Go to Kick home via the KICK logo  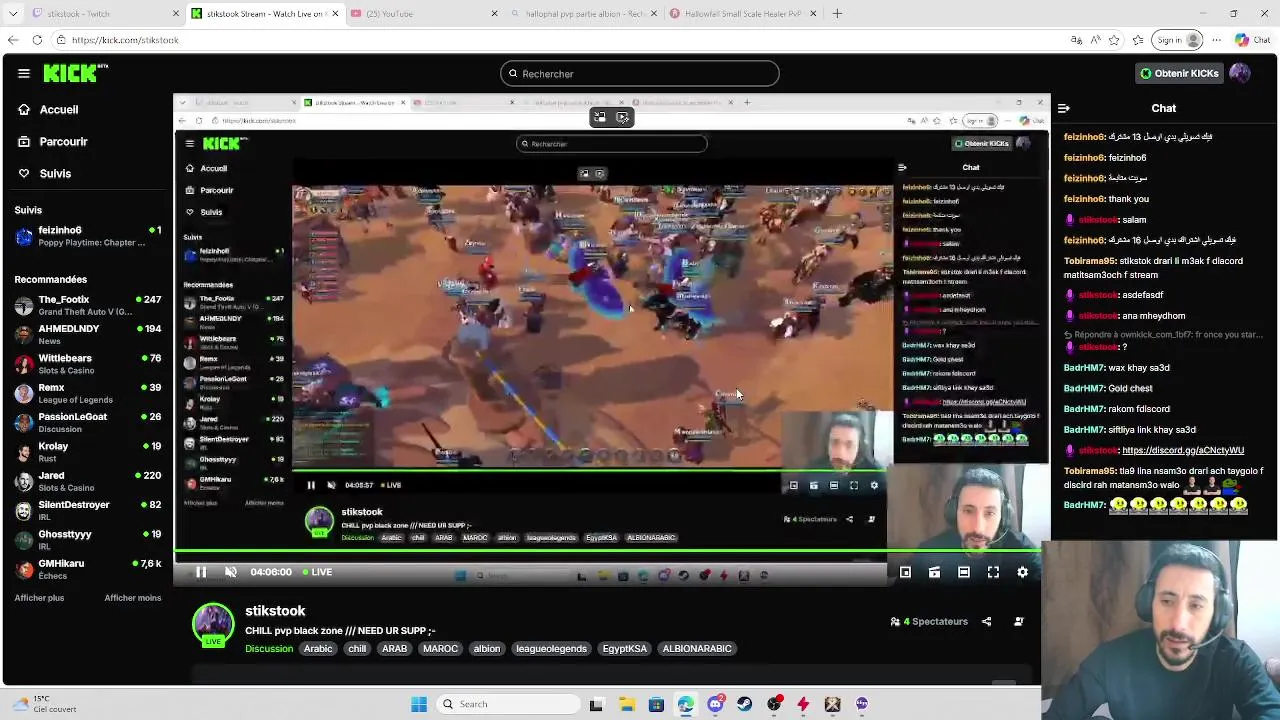pyautogui.click(x=75, y=73)
